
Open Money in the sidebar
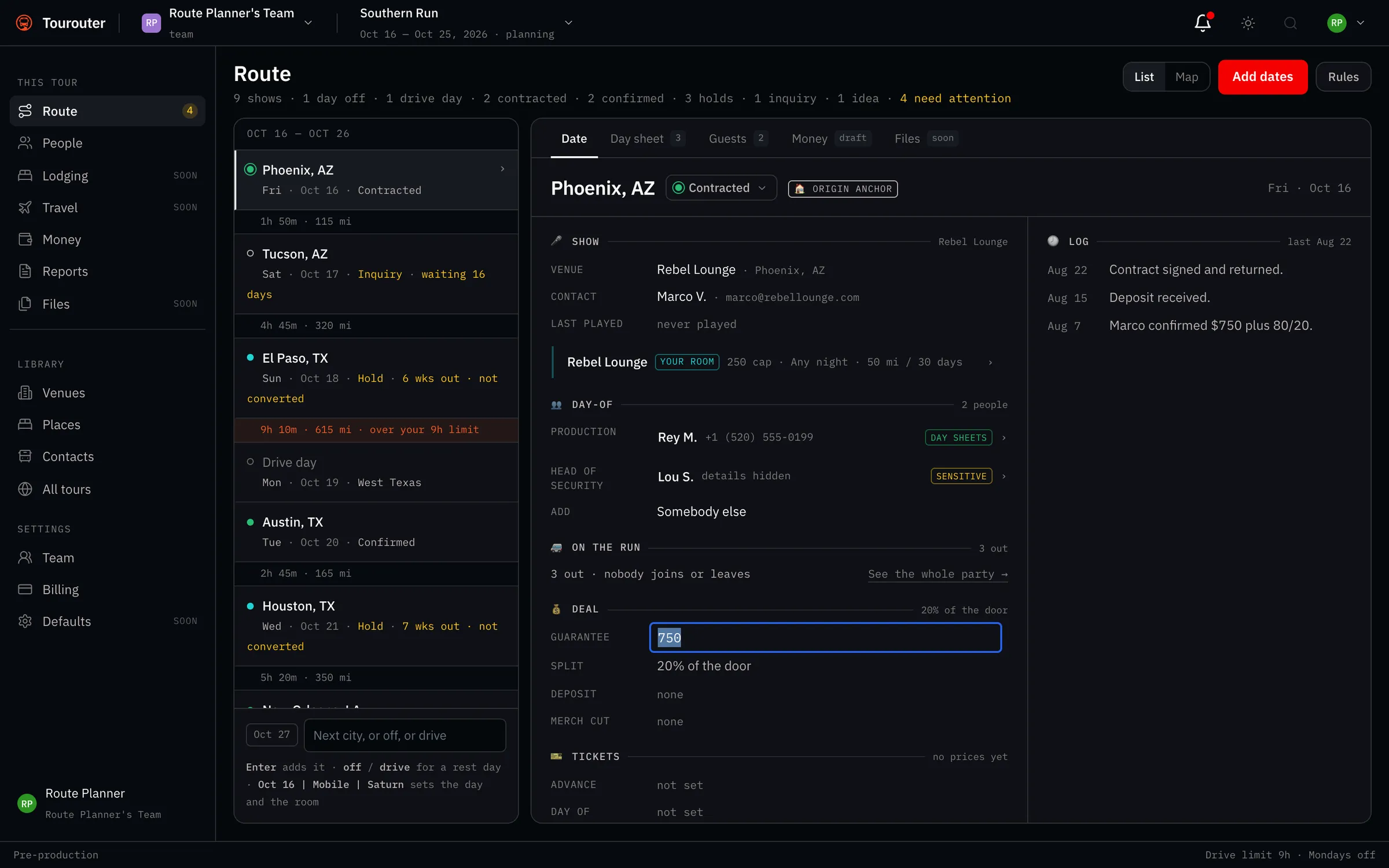pyautogui.click(x=108, y=240)
